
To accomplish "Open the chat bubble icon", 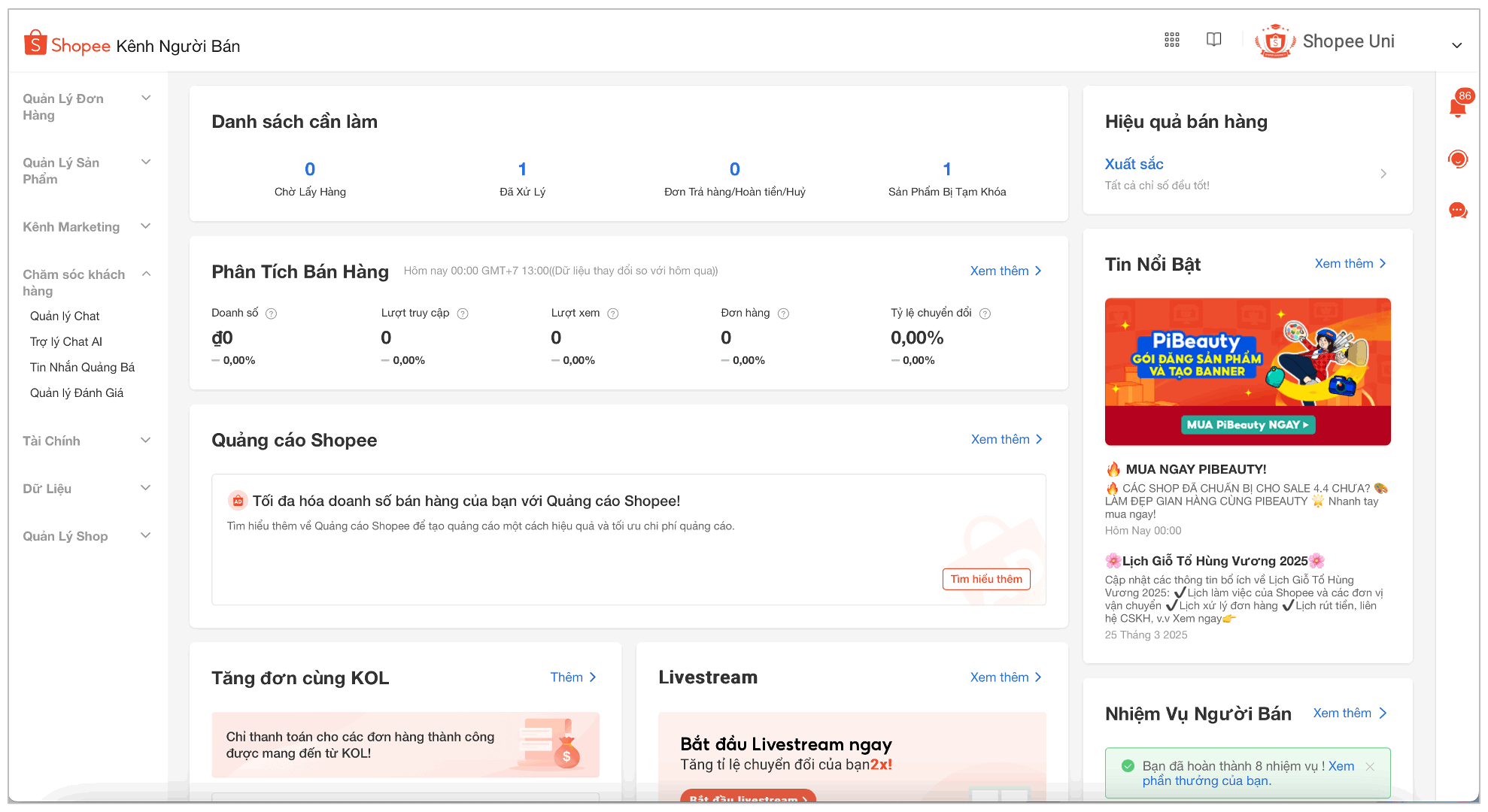I will pos(1457,211).
